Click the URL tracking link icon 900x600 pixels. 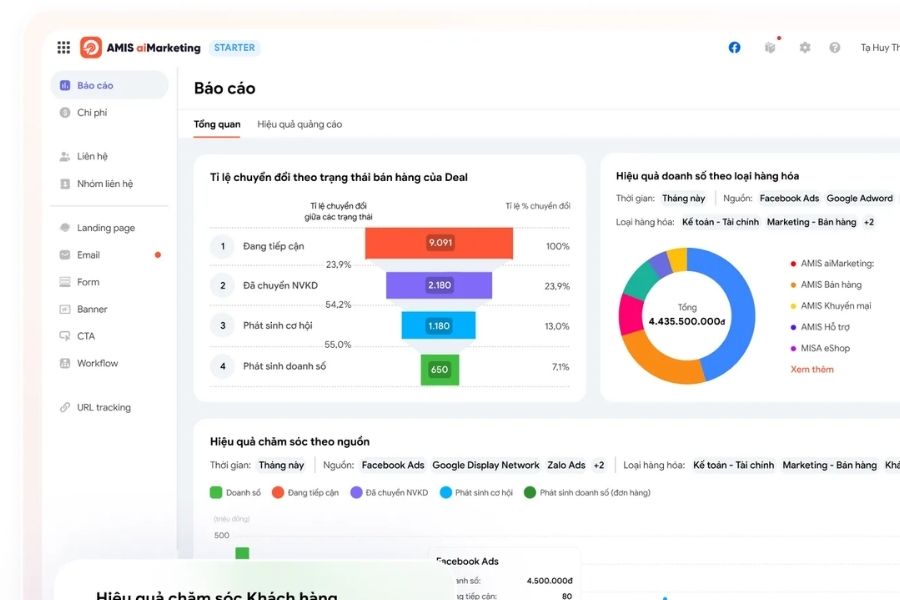tap(65, 408)
